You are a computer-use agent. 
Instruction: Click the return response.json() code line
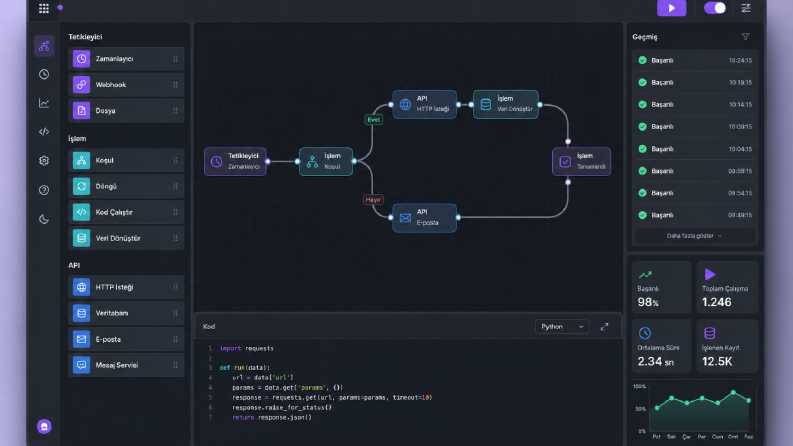point(272,418)
